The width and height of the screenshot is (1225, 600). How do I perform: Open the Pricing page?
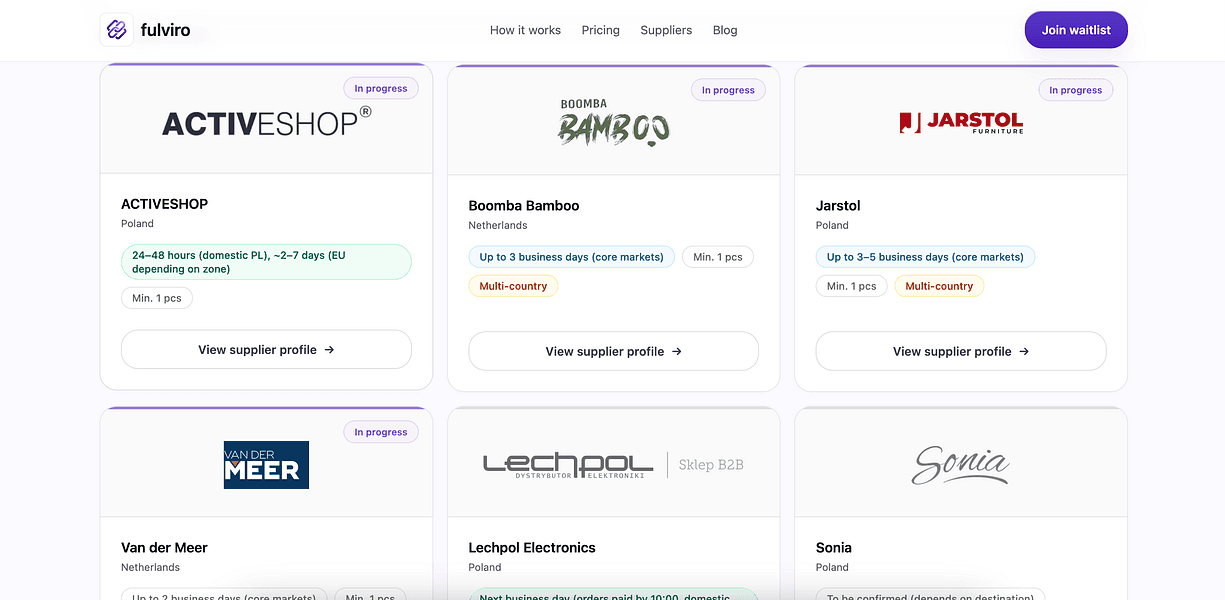pos(600,30)
